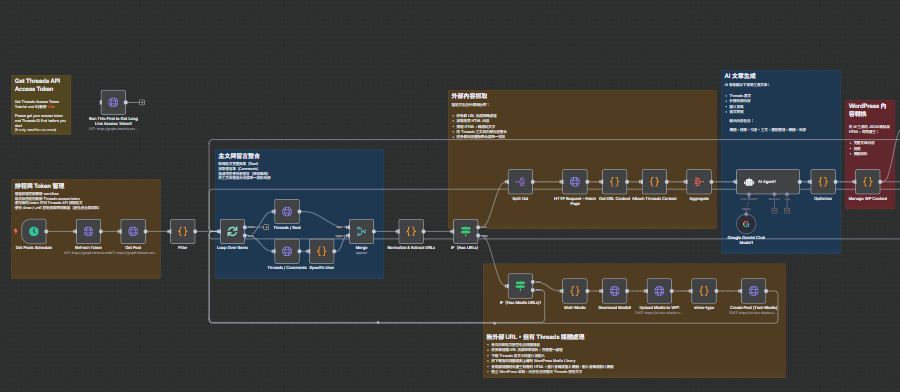Select the Get Posts Schedule trigger node
The width and height of the screenshot is (900, 392).
(33, 231)
